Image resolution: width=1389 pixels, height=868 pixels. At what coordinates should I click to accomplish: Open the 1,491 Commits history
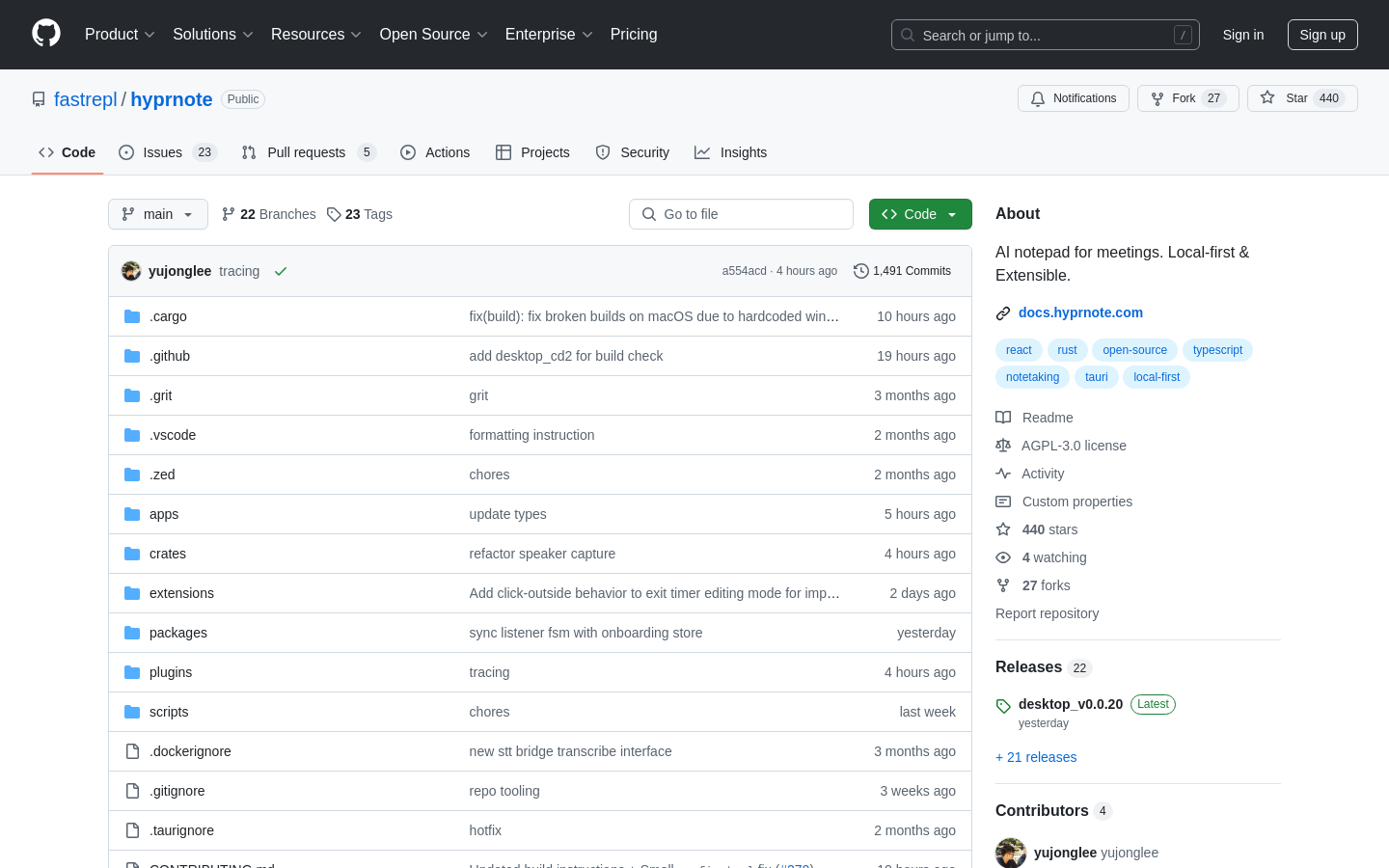[x=903, y=271]
